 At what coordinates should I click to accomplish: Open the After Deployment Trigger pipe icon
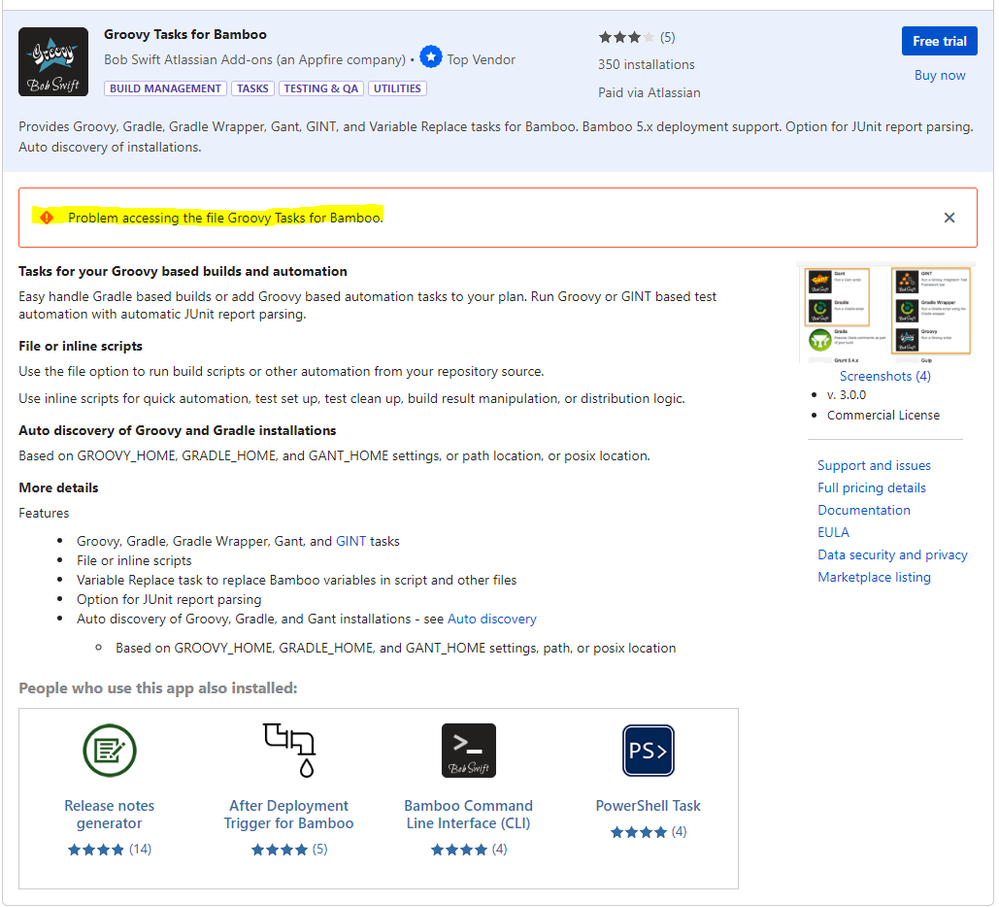(x=289, y=750)
